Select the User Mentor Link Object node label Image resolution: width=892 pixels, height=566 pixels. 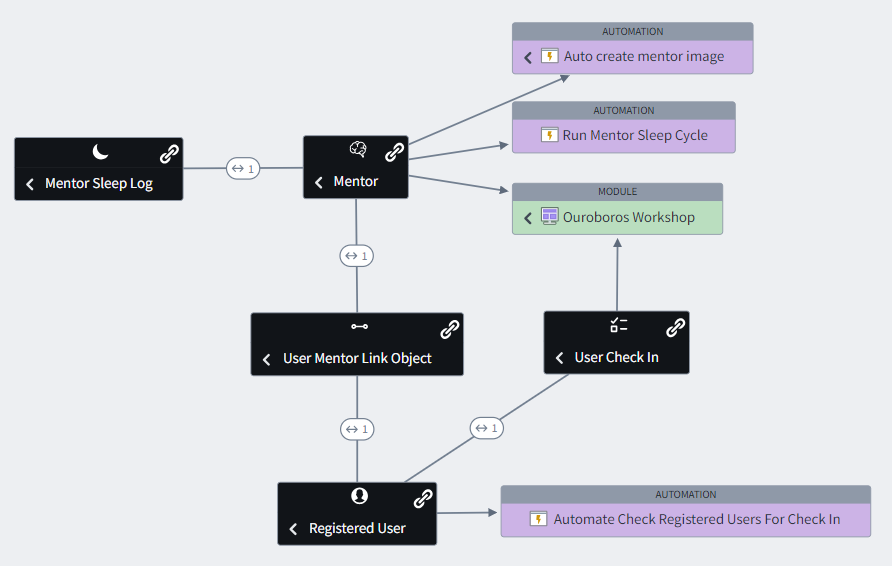[x=357, y=358]
